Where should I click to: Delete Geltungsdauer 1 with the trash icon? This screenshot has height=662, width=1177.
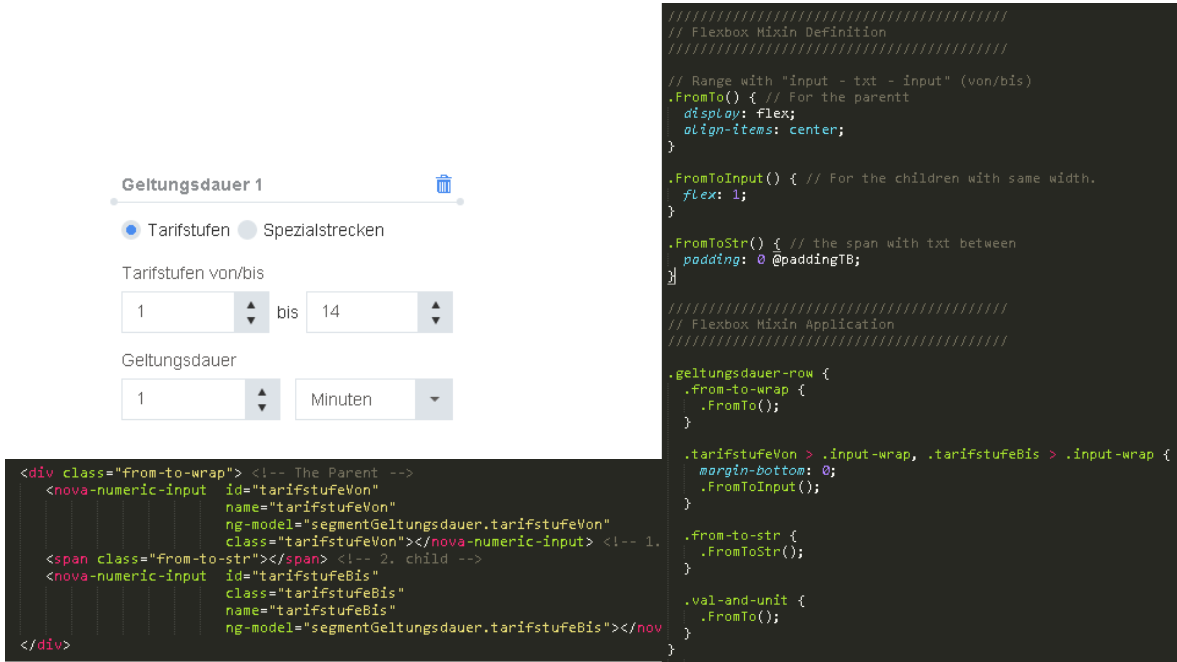click(x=444, y=184)
